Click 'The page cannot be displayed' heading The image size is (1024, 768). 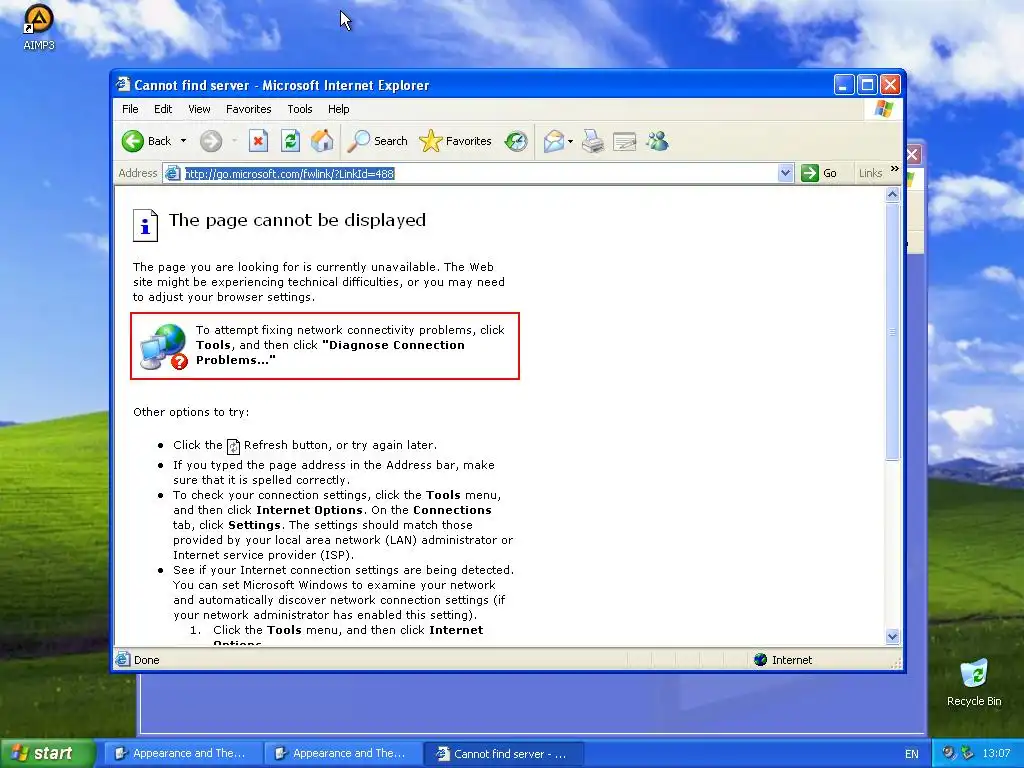297,220
